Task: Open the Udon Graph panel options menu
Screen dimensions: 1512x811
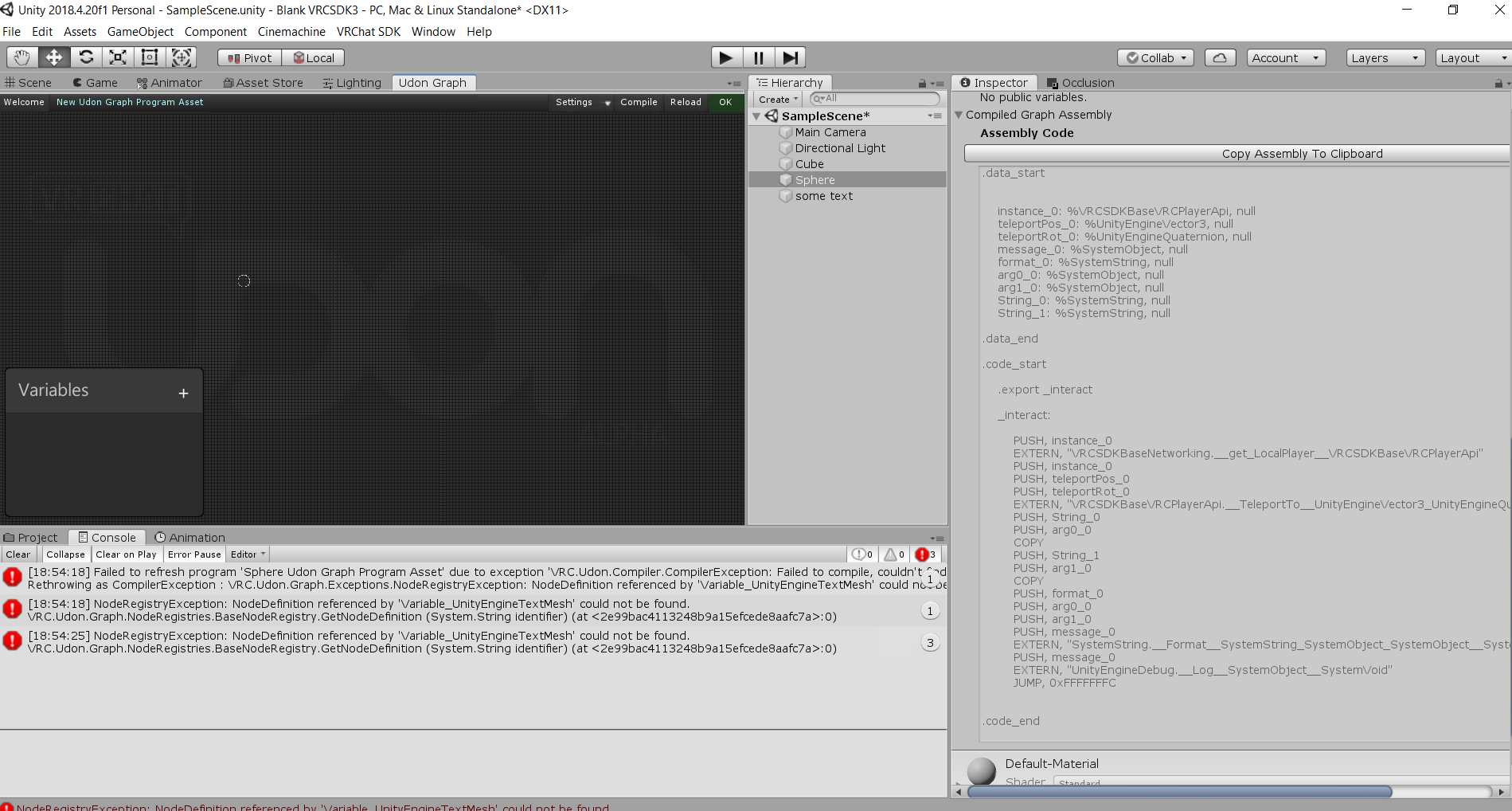Action: (x=734, y=84)
